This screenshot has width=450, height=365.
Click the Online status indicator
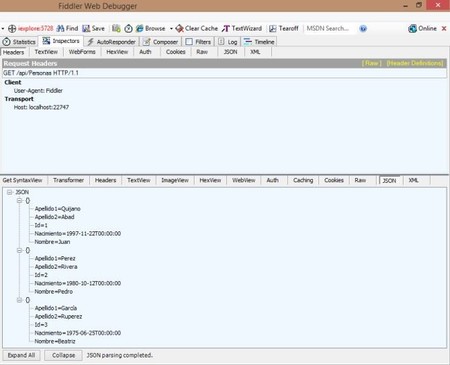422,29
